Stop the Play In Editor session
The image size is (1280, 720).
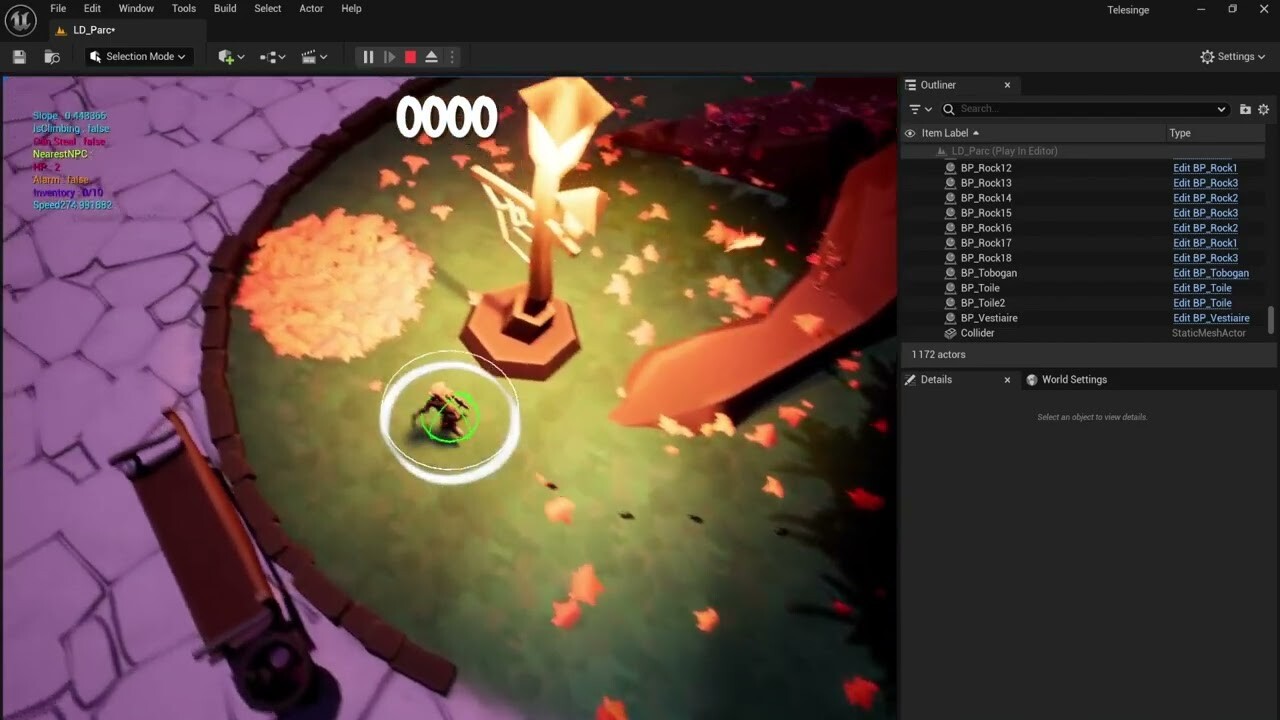point(410,57)
